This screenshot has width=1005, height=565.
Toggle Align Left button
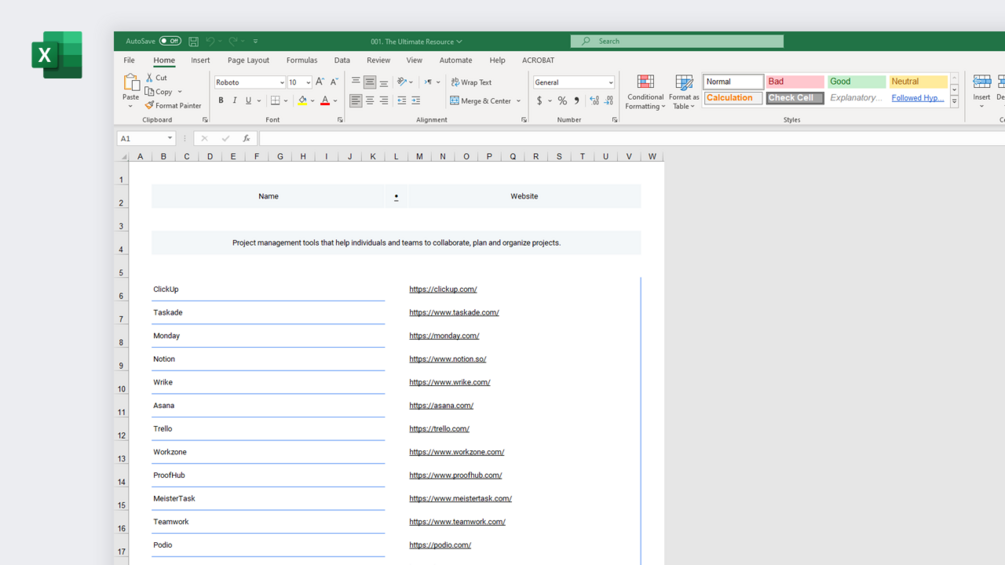pyautogui.click(x=356, y=101)
